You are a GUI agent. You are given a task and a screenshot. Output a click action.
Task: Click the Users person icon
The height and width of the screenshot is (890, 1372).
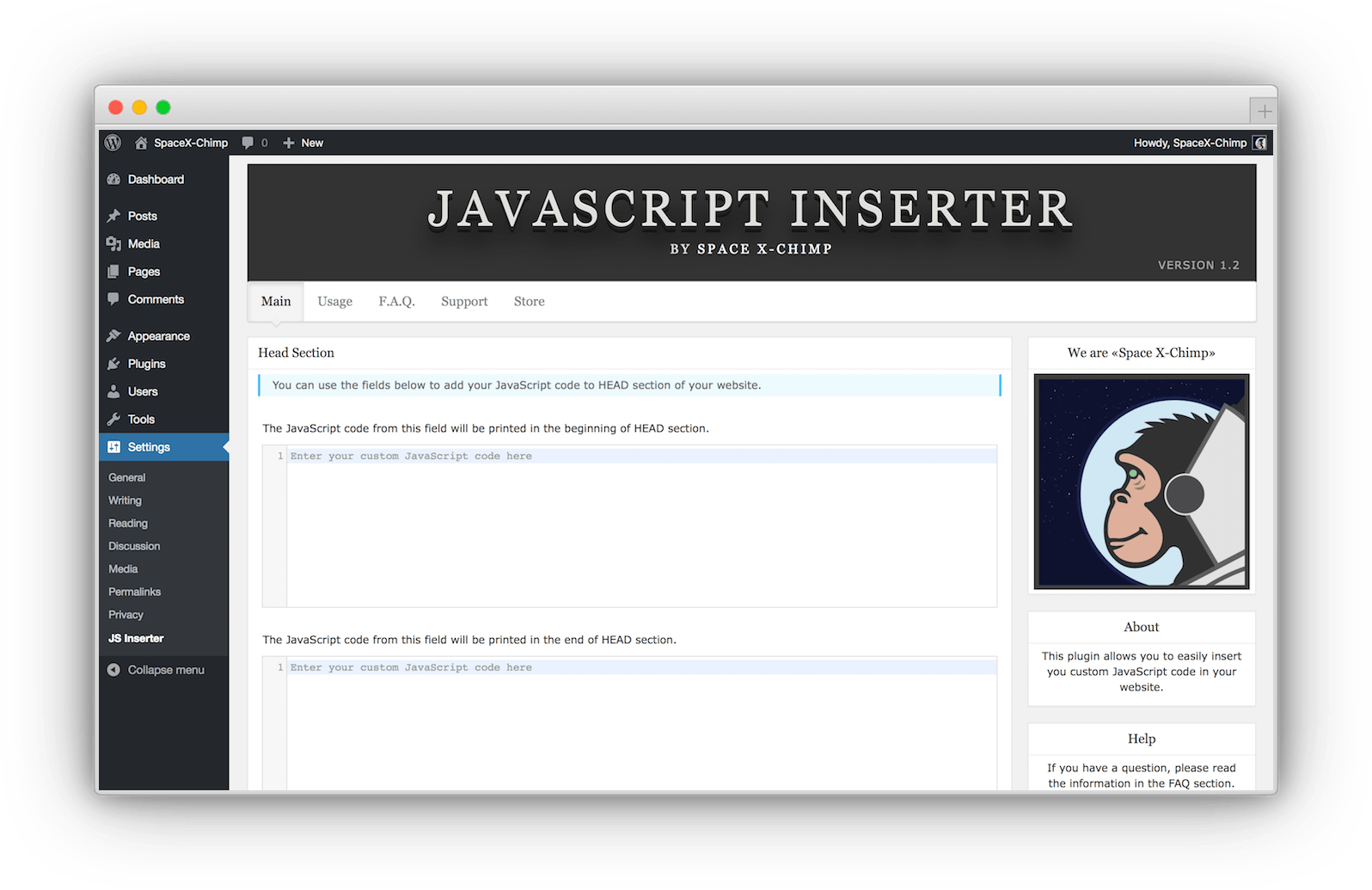click(113, 391)
